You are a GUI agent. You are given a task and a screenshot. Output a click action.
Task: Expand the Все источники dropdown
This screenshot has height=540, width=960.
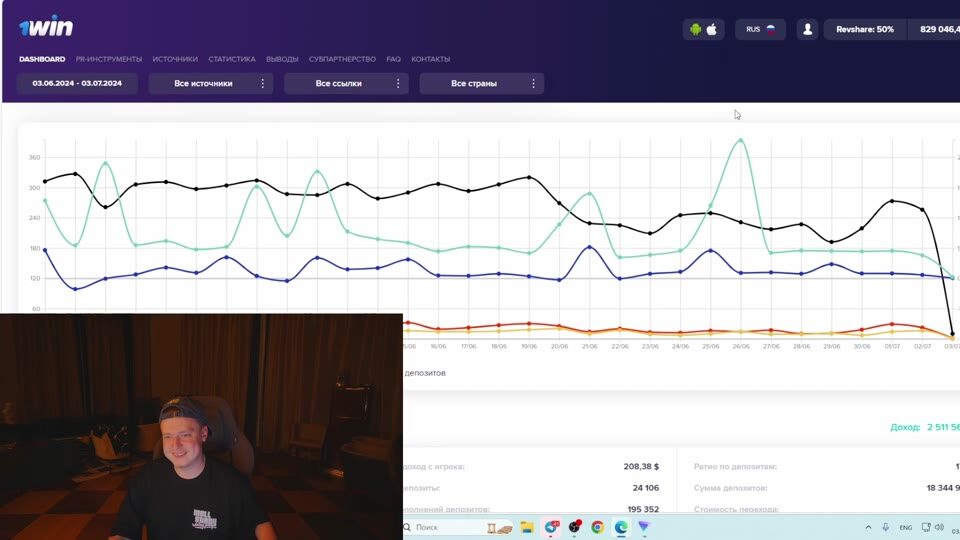[211, 84]
